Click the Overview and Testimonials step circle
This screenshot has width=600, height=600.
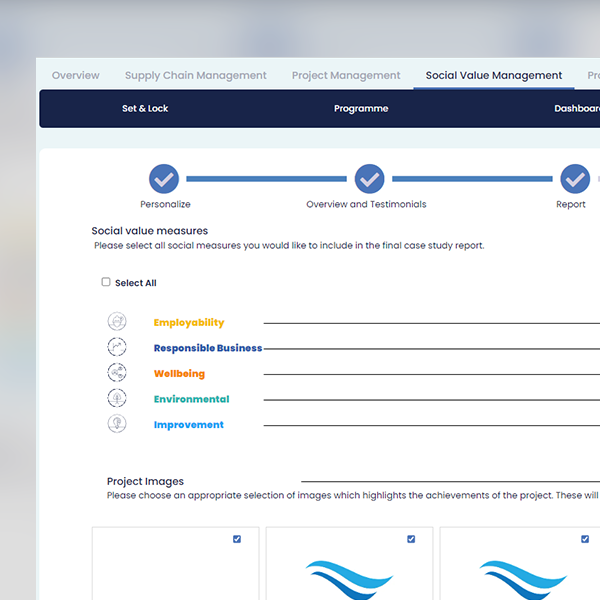click(369, 179)
